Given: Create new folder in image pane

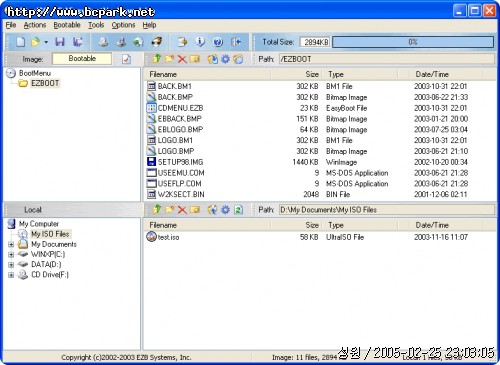Looking at the screenshot, I should click(x=169, y=59).
